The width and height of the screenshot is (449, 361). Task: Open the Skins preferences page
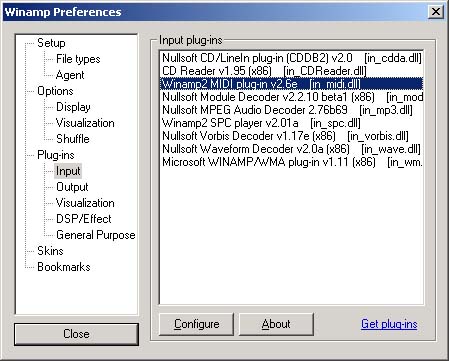click(50, 251)
